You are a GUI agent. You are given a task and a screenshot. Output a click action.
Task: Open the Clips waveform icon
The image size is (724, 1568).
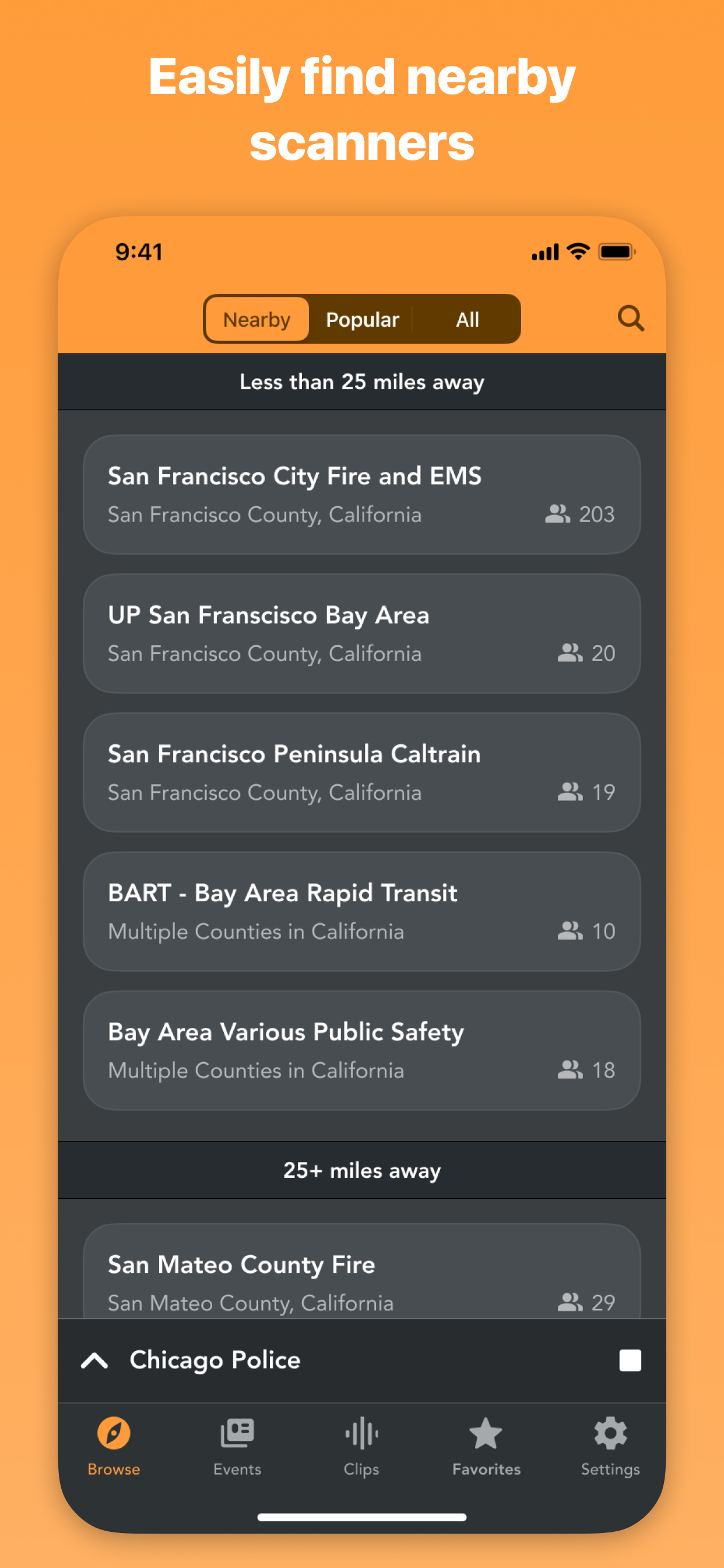tap(361, 1433)
